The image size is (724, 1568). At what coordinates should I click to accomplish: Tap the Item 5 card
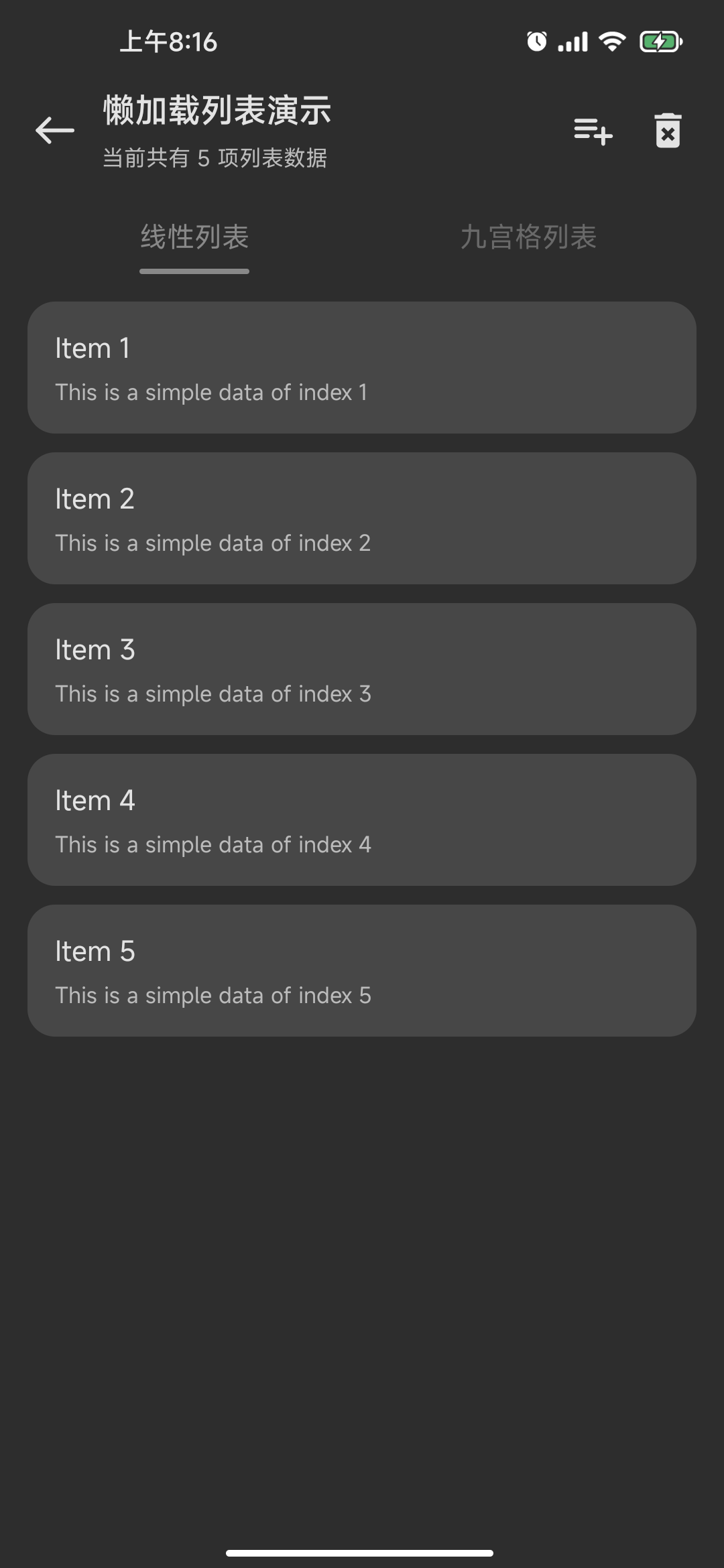point(362,970)
